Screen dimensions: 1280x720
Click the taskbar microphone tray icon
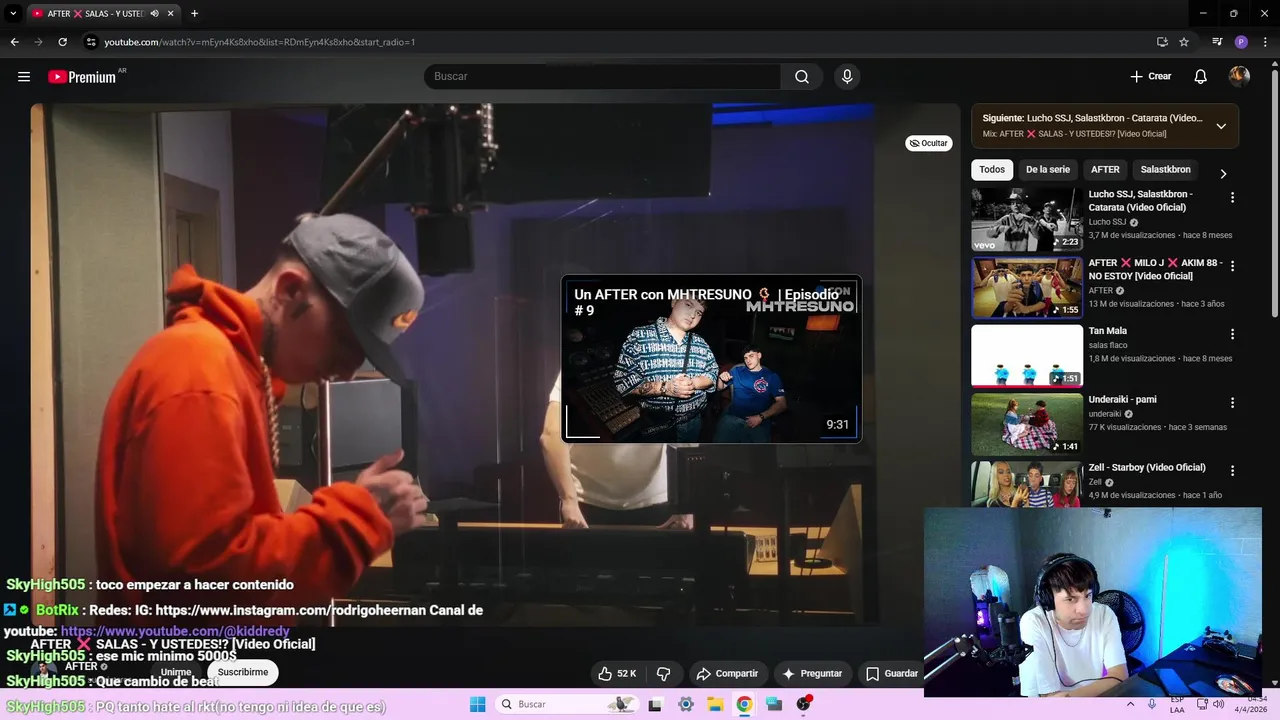(1152, 704)
